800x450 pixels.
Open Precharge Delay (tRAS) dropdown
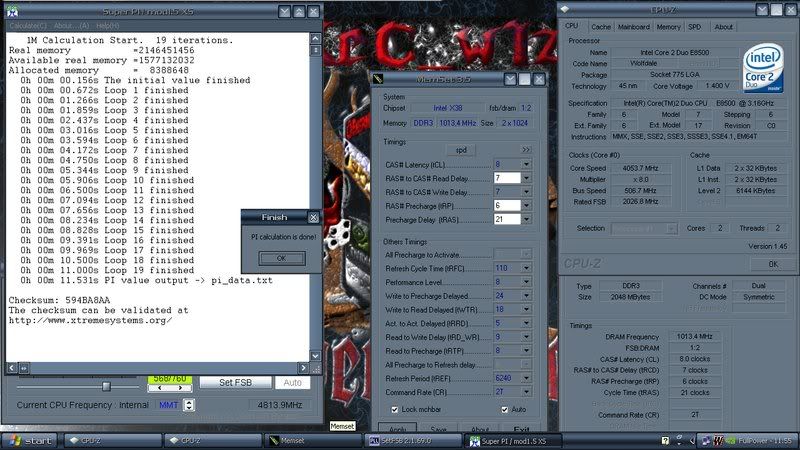point(526,219)
